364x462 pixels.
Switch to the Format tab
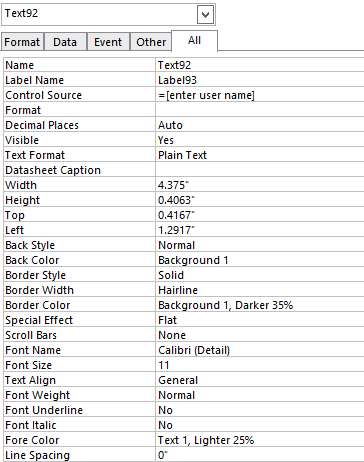(22, 42)
